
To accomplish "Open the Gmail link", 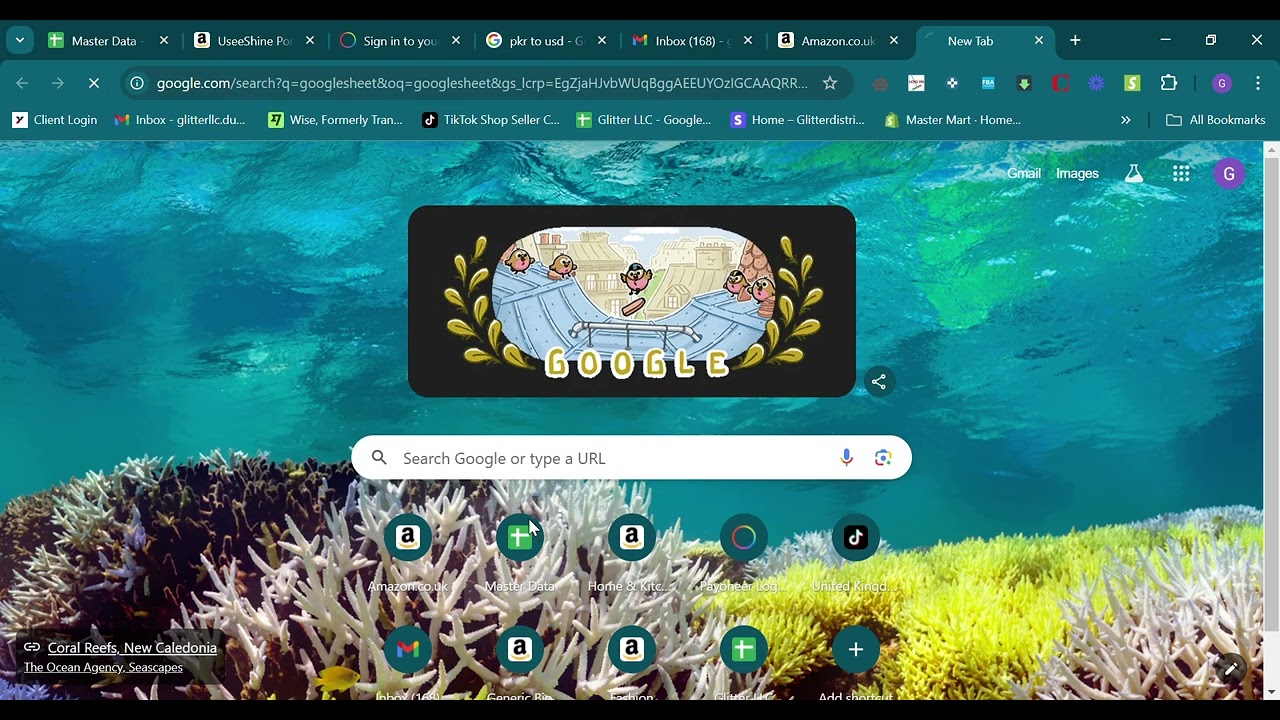I will (1024, 174).
